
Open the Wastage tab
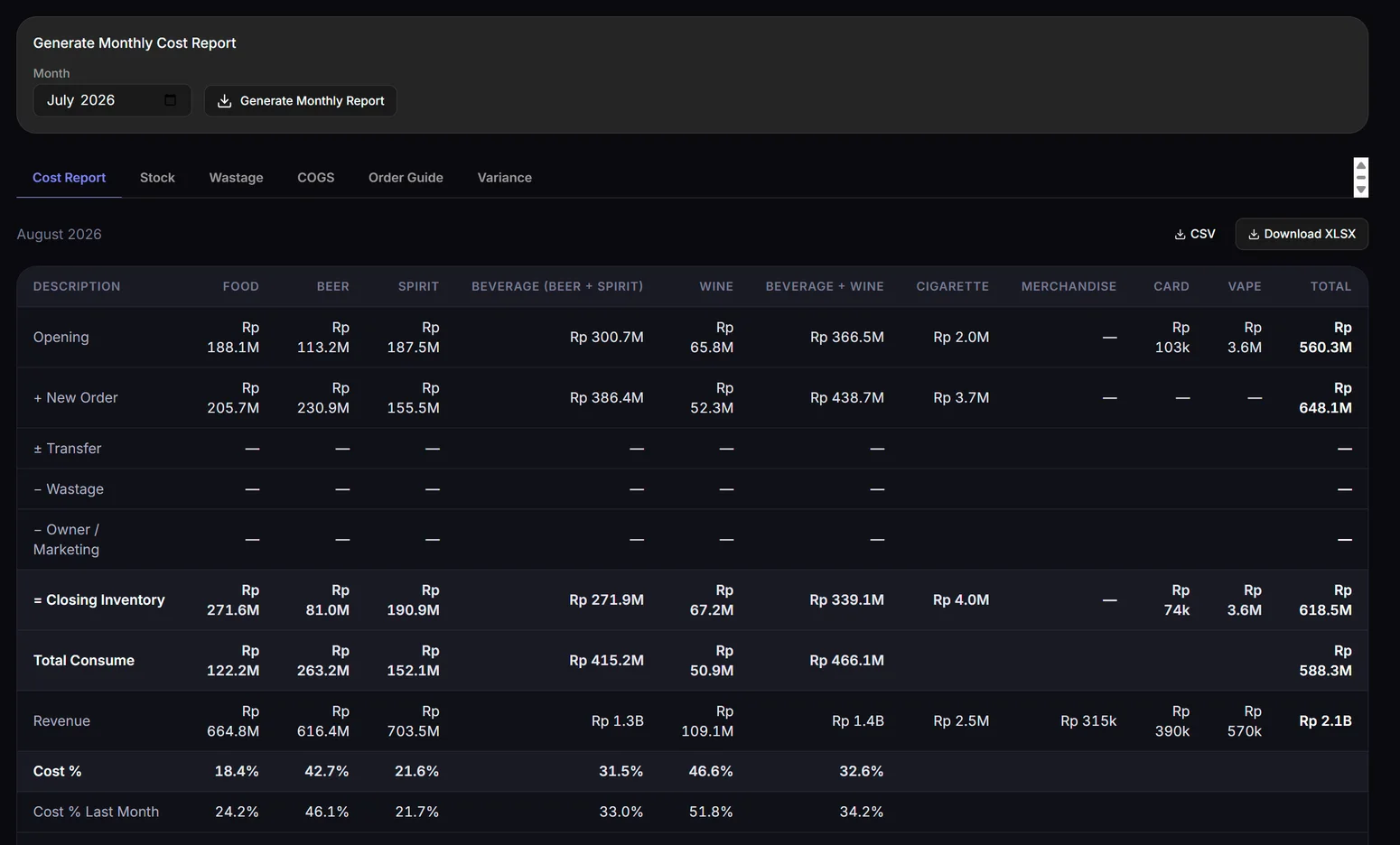236,178
